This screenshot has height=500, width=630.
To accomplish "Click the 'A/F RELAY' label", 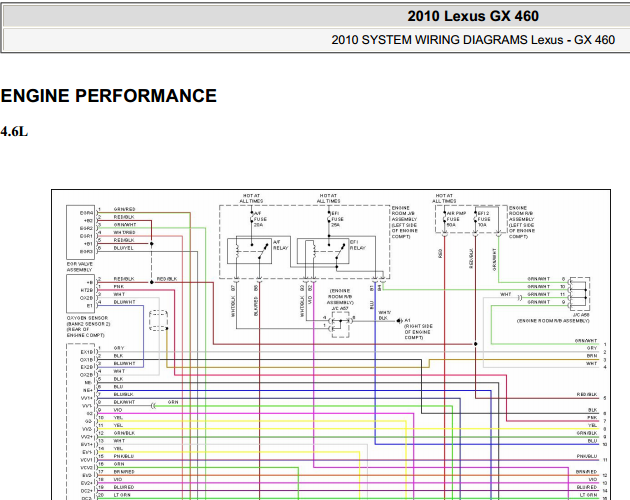I will pyautogui.click(x=280, y=245).
